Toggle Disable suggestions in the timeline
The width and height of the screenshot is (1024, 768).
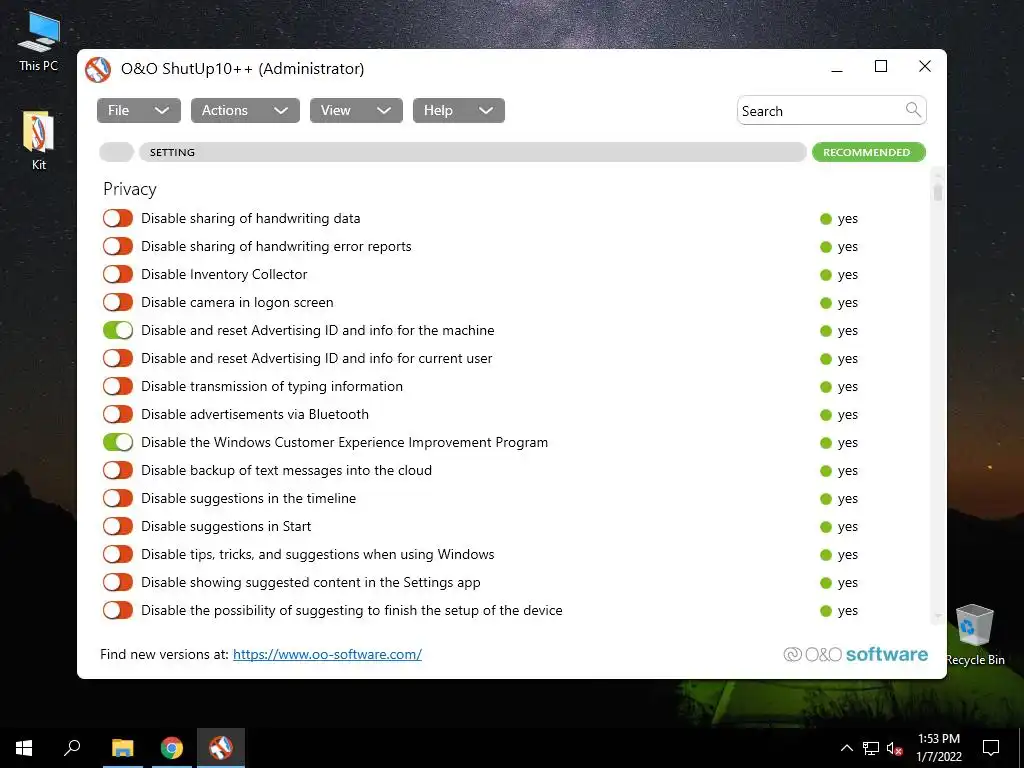click(x=118, y=498)
